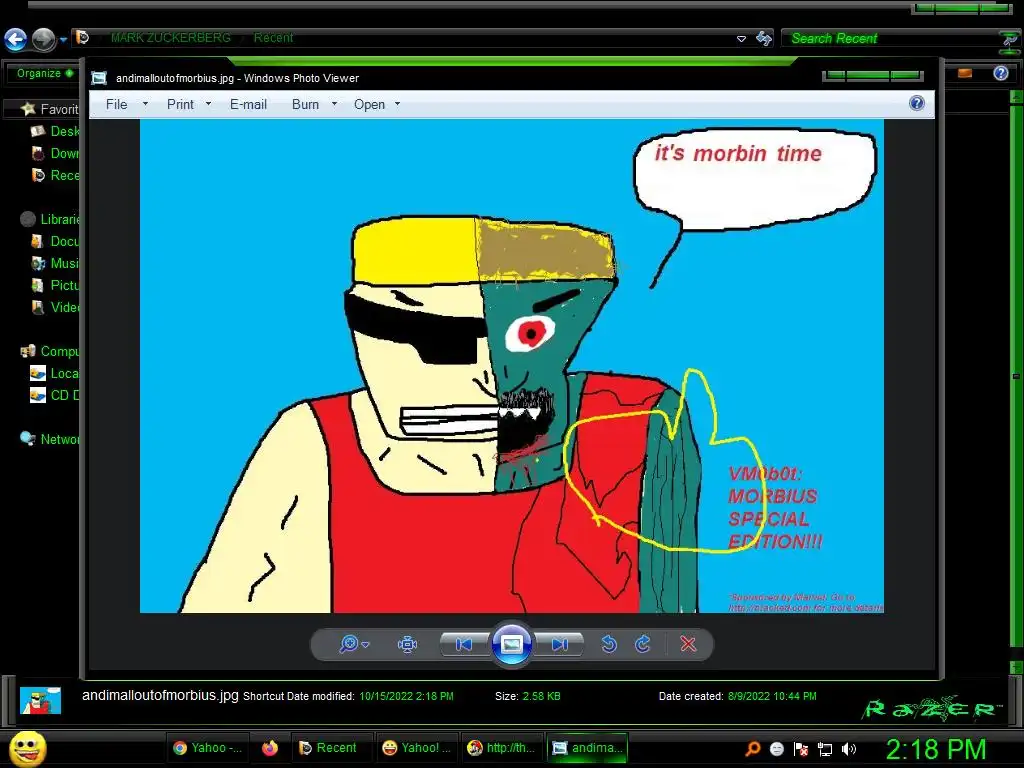Open the Burn menu
The height and width of the screenshot is (768, 1024).
(x=305, y=104)
